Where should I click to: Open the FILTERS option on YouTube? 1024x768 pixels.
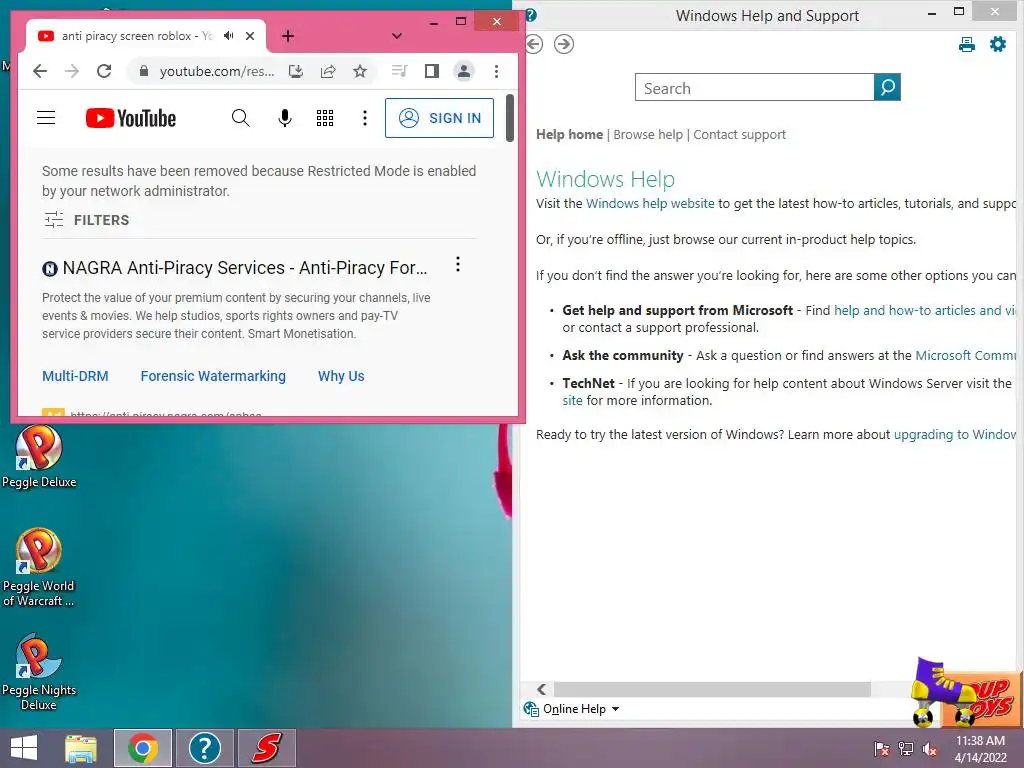[87, 220]
